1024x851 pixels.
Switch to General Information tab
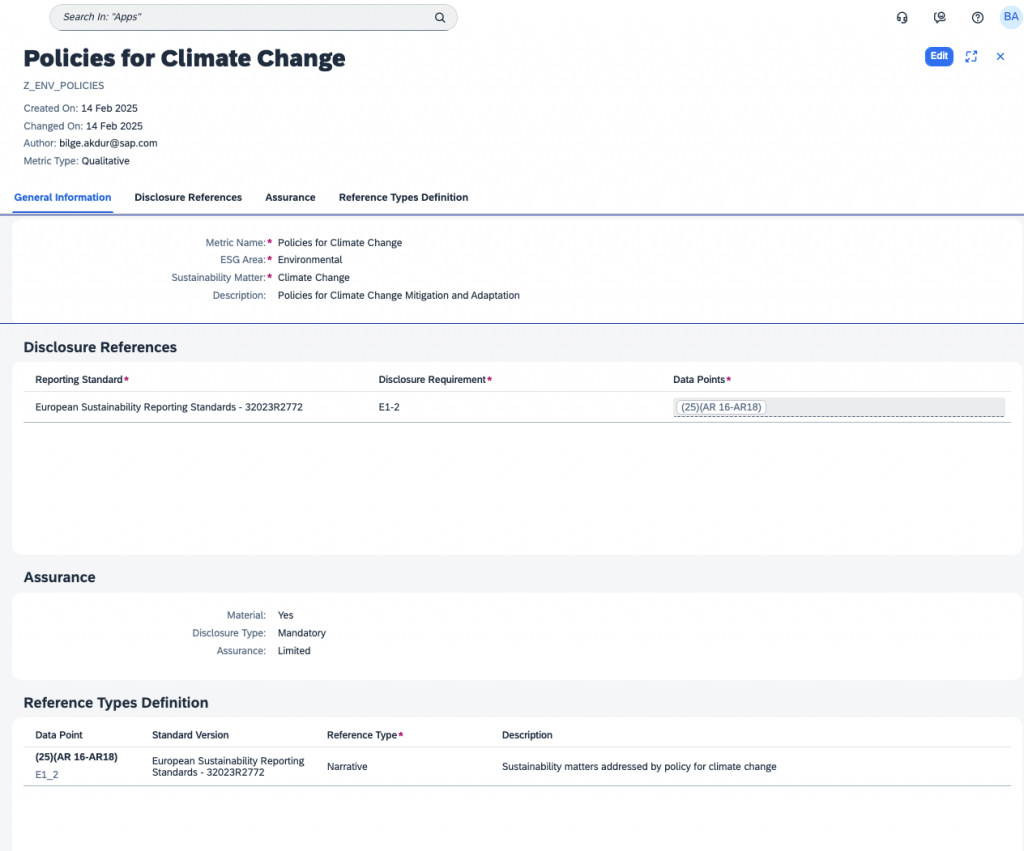coord(63,197)
